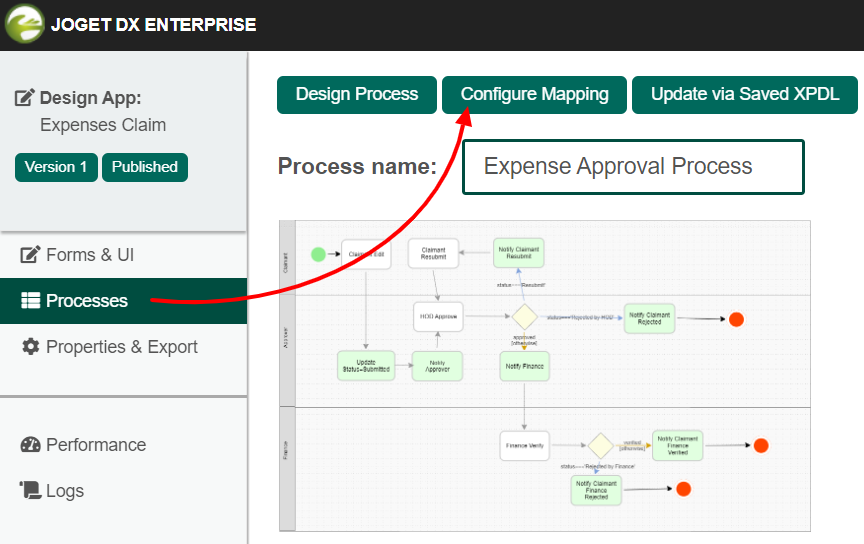Click the Finance Verify activity node
The height and width of the screenshot is (544, 864).
pyautogui.click(x=524, y=445)
